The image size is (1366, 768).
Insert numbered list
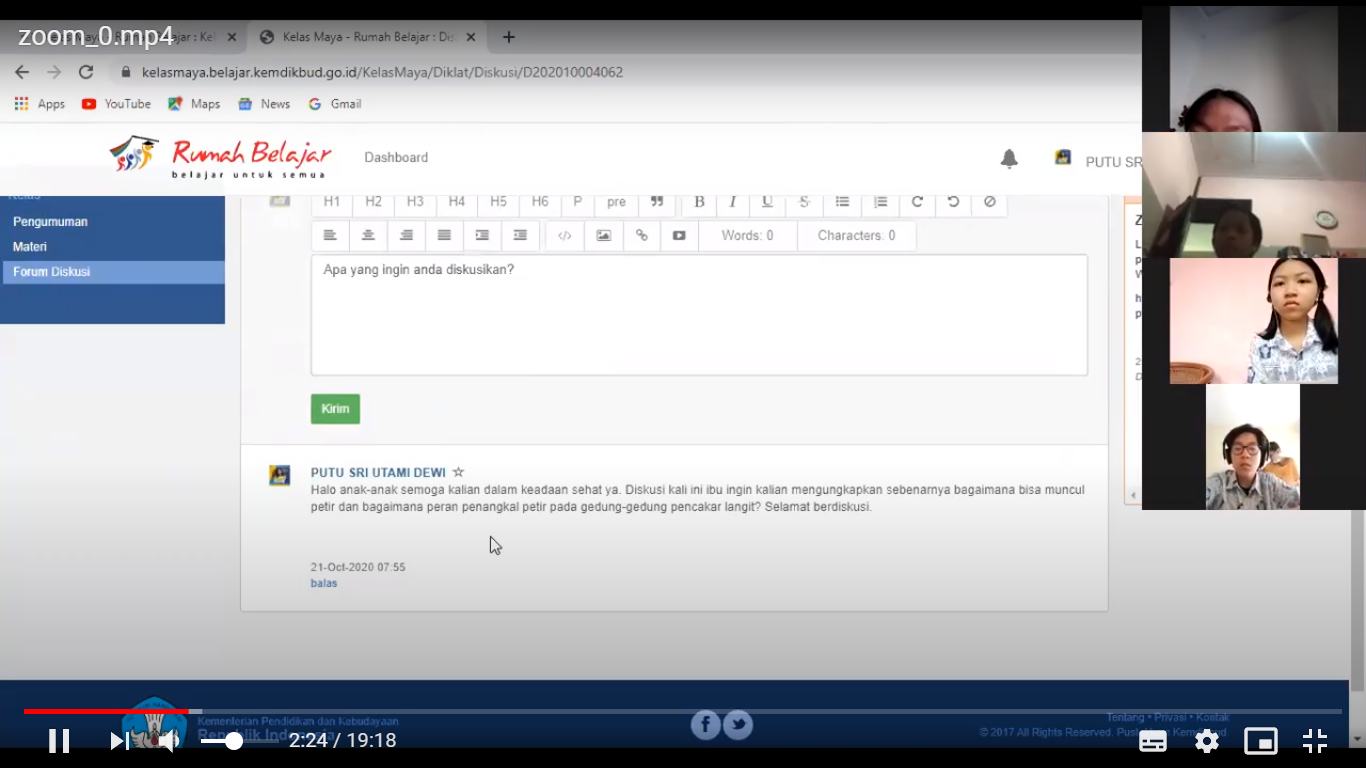click(x=880, y=202)
